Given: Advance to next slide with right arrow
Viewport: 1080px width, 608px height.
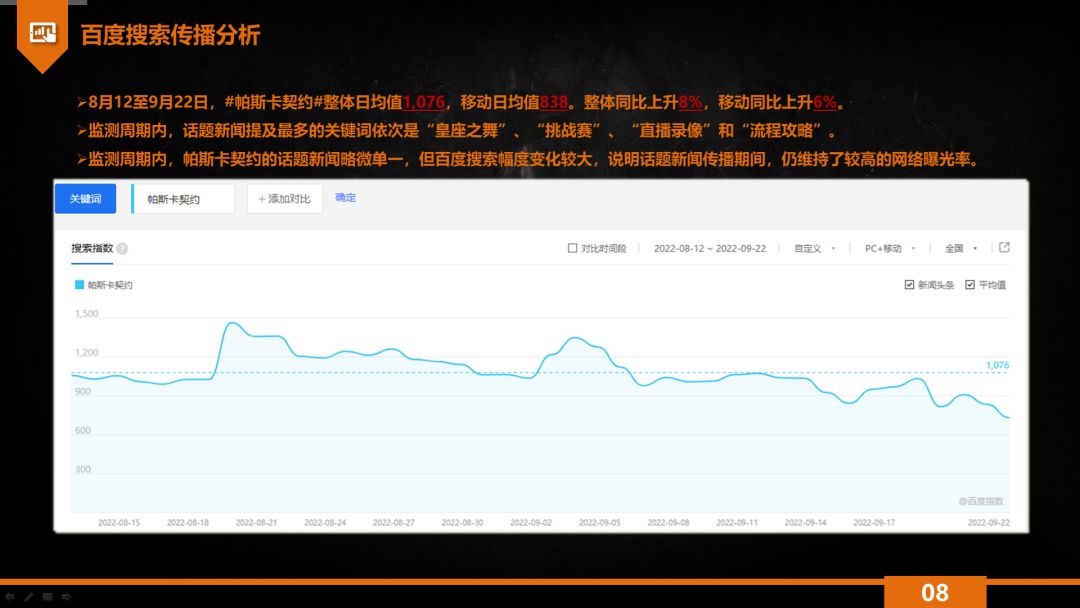Looking at the screenshot, I should (x=66, y=597).
